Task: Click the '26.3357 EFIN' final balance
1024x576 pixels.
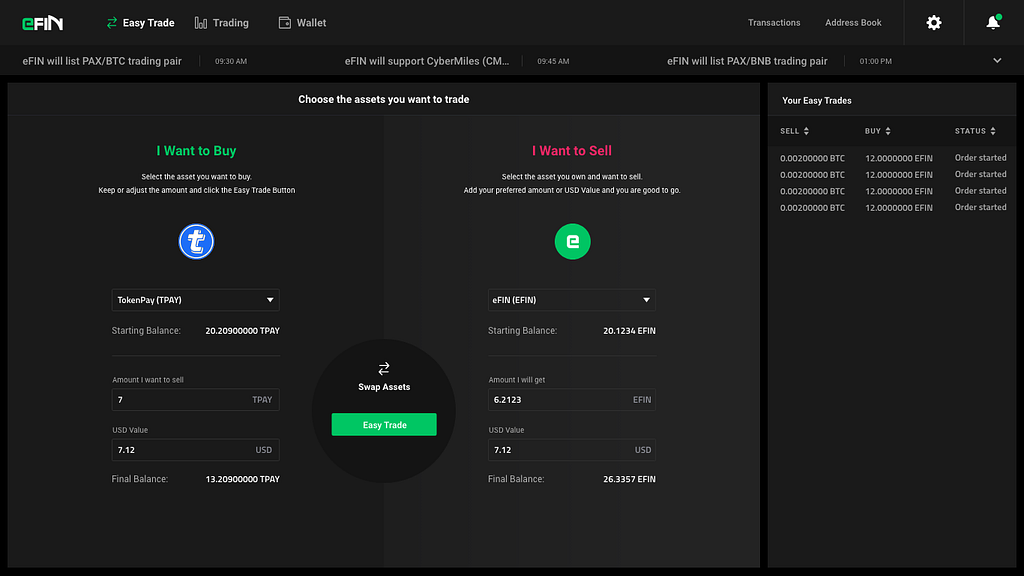Action: pyautogui.click(x=629, y=479)
